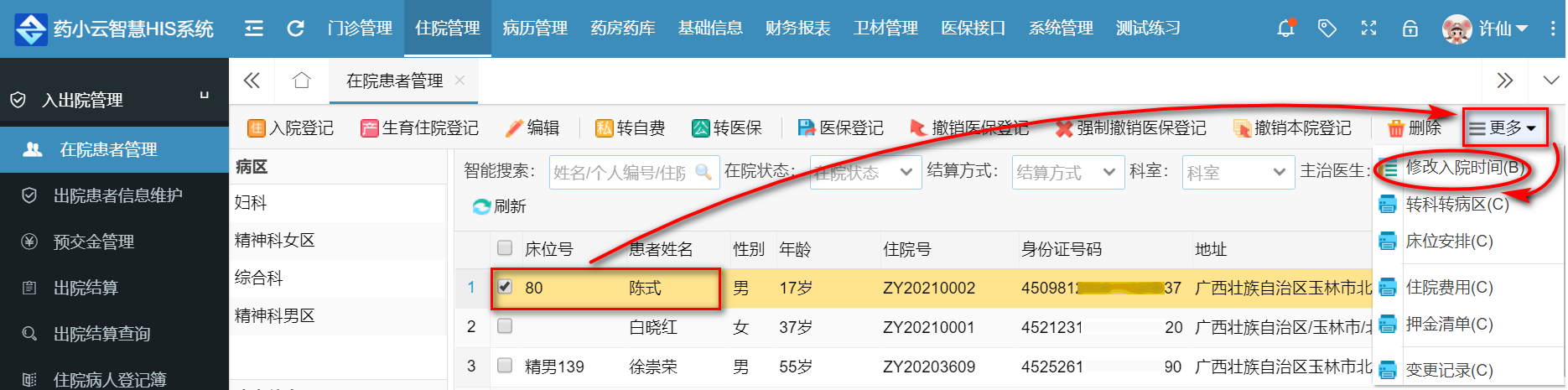The image size is (1568, 390).
Task: Click the notification bell icon
Action: pyautogui.click(x=1285, y=29)
